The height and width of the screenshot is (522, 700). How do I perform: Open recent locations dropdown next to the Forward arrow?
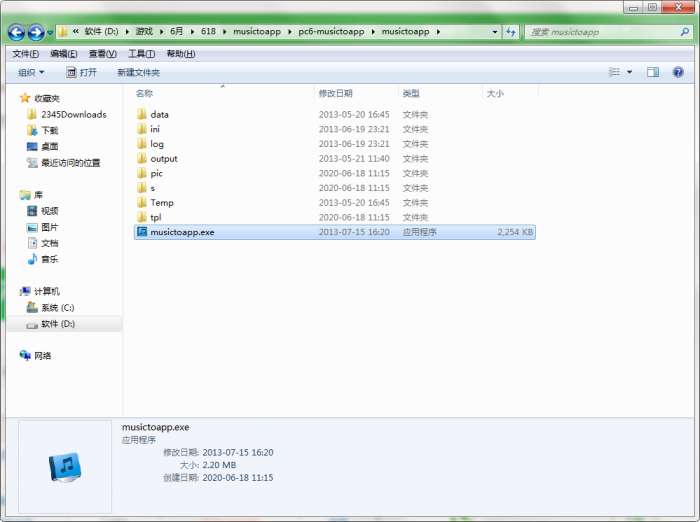tap(50, 33)
